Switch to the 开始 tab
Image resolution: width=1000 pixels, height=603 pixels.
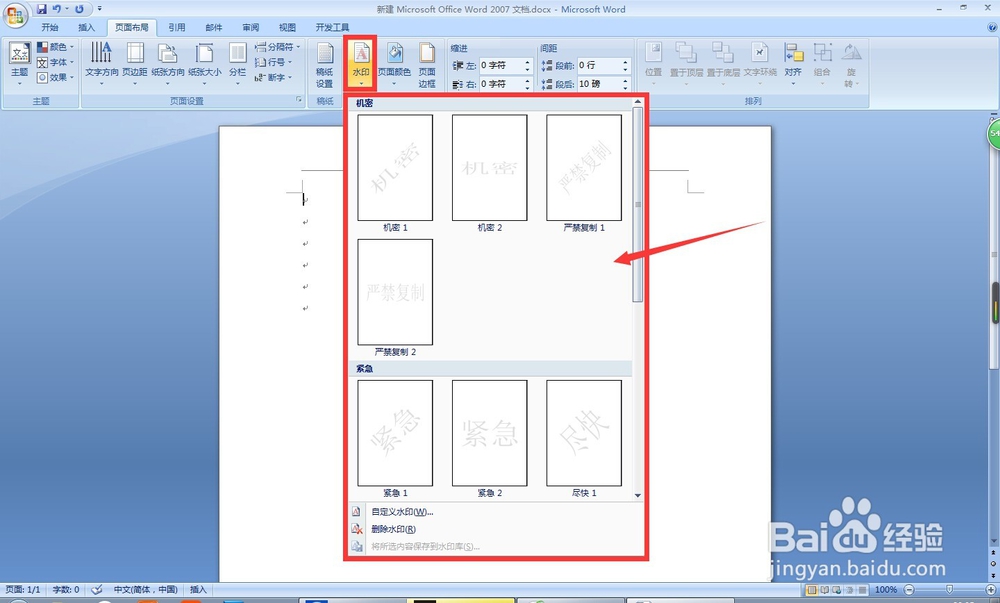(50, 27)
